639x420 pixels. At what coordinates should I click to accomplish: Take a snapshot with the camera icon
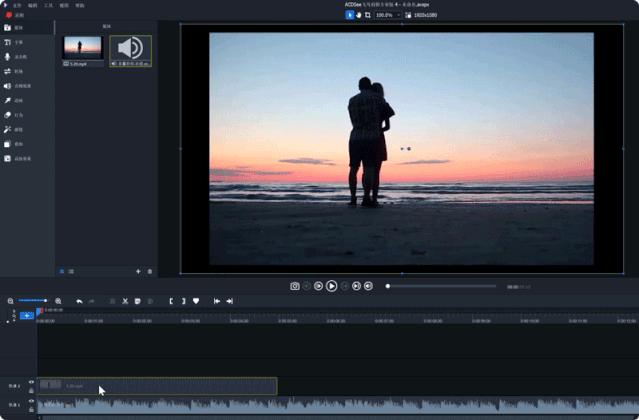point(295,286)
